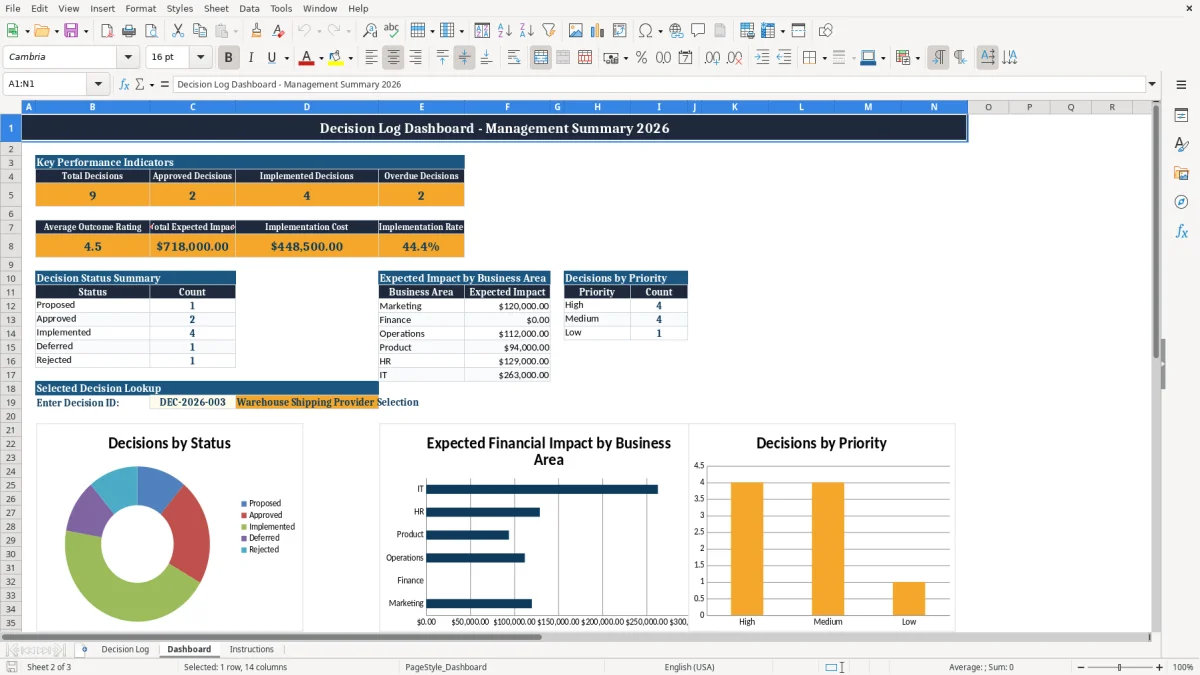This screenshot has height=675, width=1200.
Task: Toggle Center Horizontally alignment
Action: click(393, 58)
